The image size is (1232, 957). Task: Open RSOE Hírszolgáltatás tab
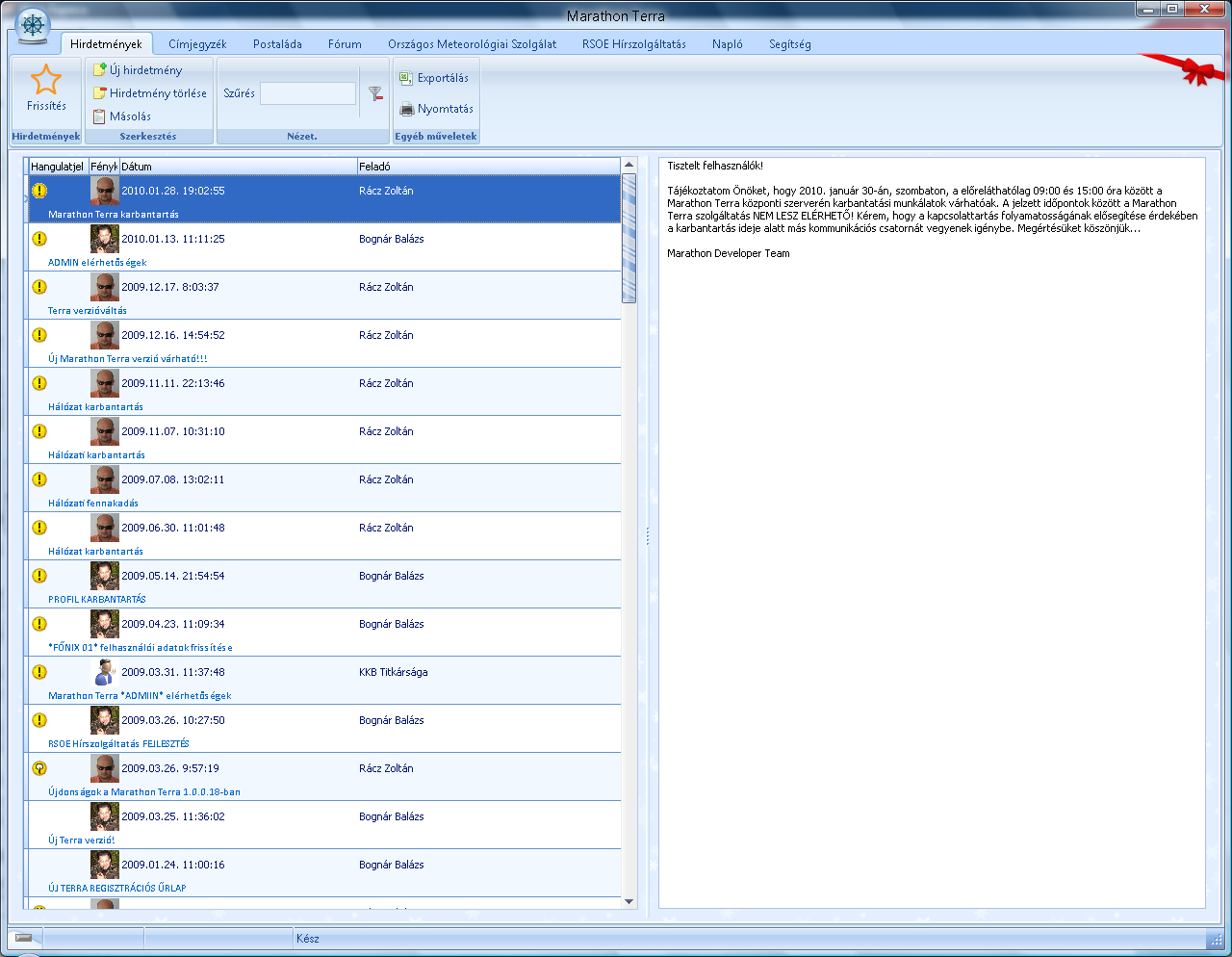[x=634, y=44]
